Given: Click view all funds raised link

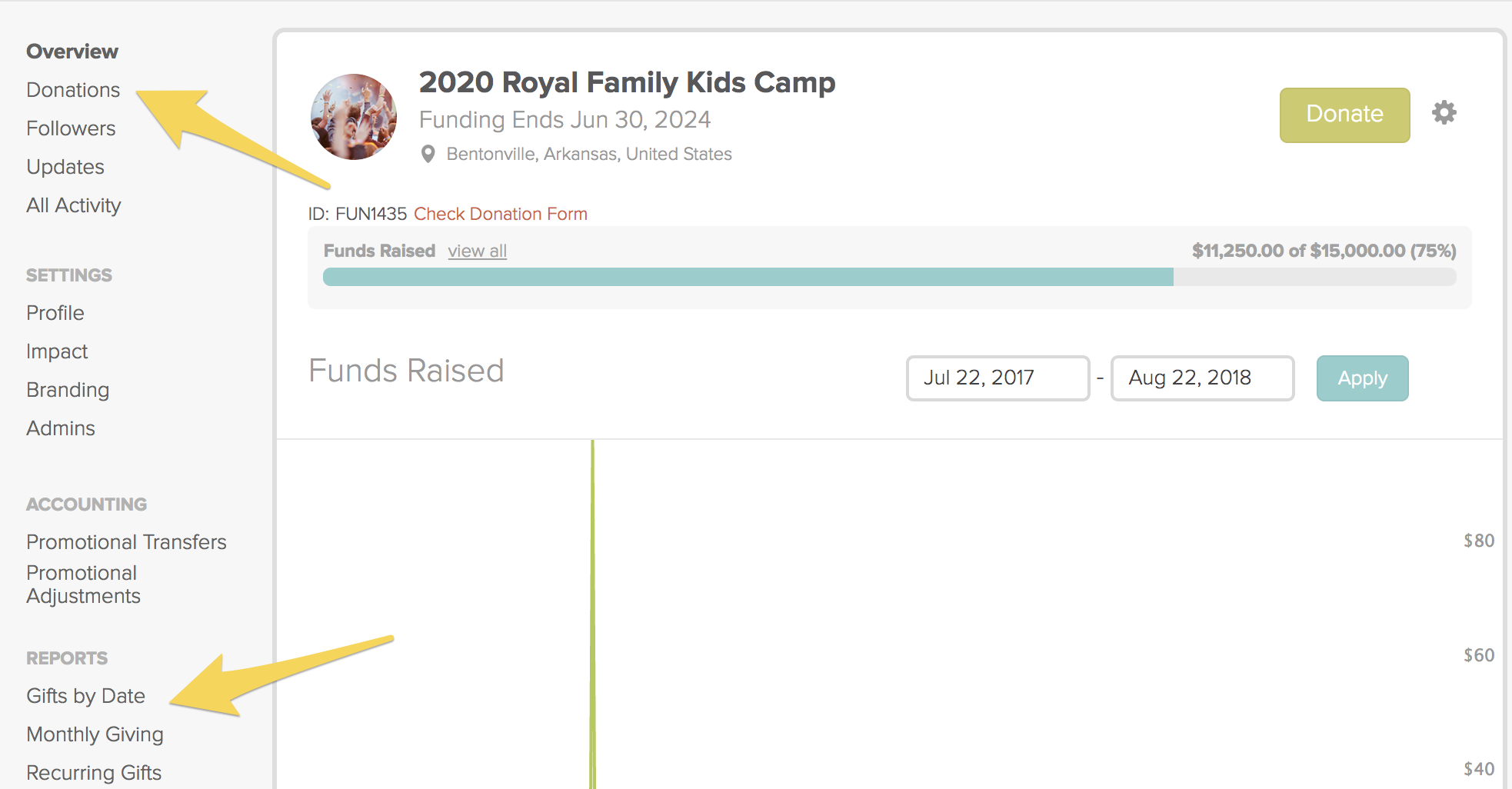Looking at the screenshot, I should pos(478,251).
